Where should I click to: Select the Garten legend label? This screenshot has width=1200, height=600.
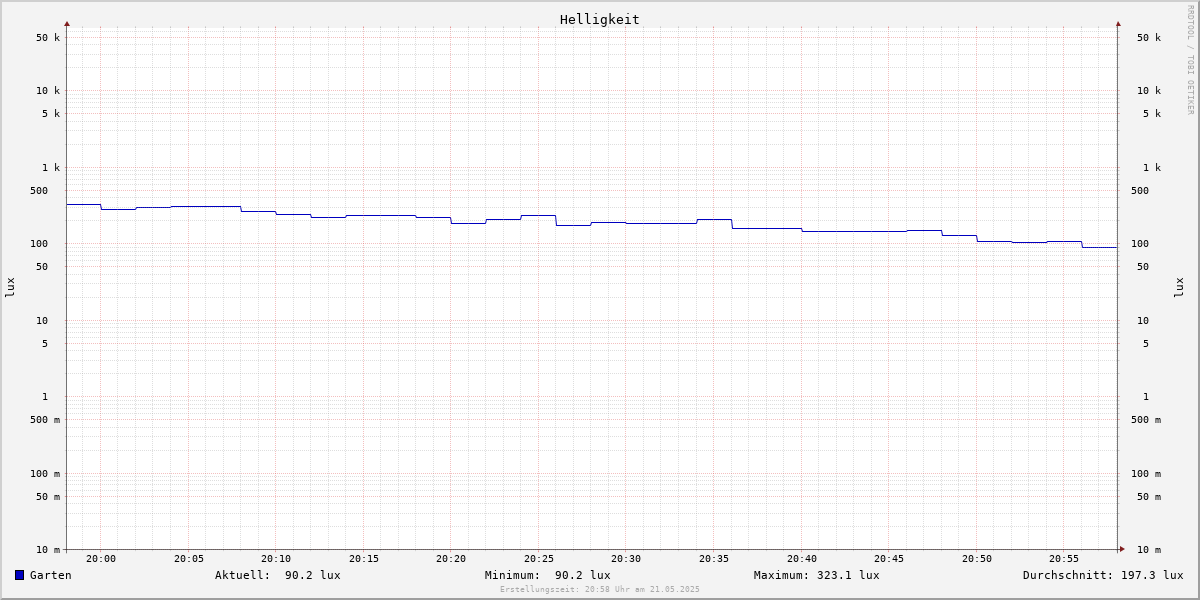(51, 575)
